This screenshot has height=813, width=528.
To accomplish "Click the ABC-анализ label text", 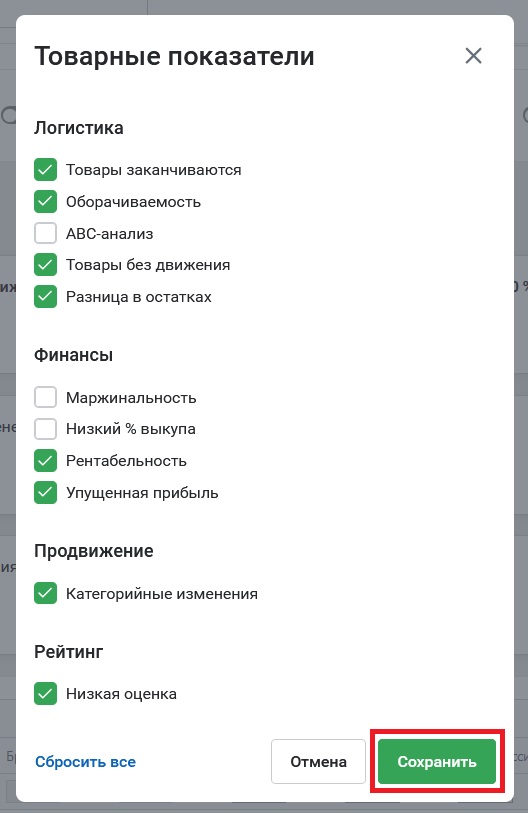I will point(109,234).
